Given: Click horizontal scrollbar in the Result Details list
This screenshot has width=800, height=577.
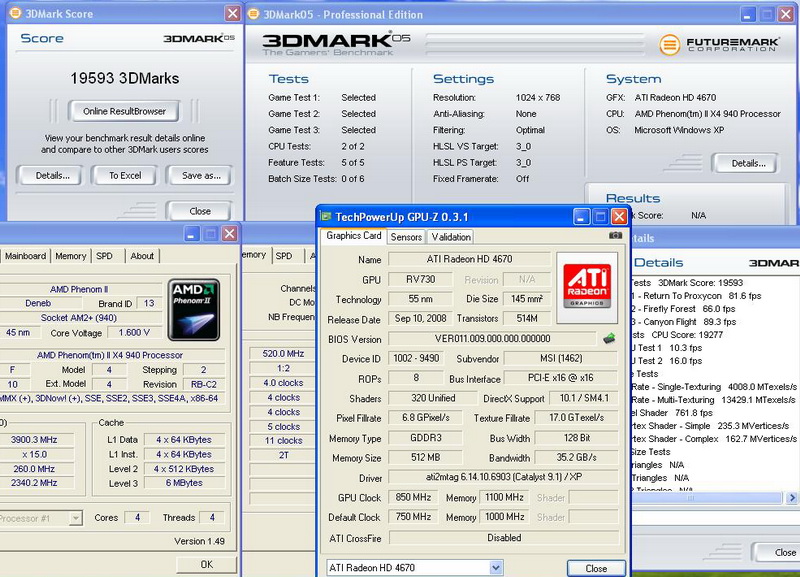Looking at the screenshot, I should (707, 497).
